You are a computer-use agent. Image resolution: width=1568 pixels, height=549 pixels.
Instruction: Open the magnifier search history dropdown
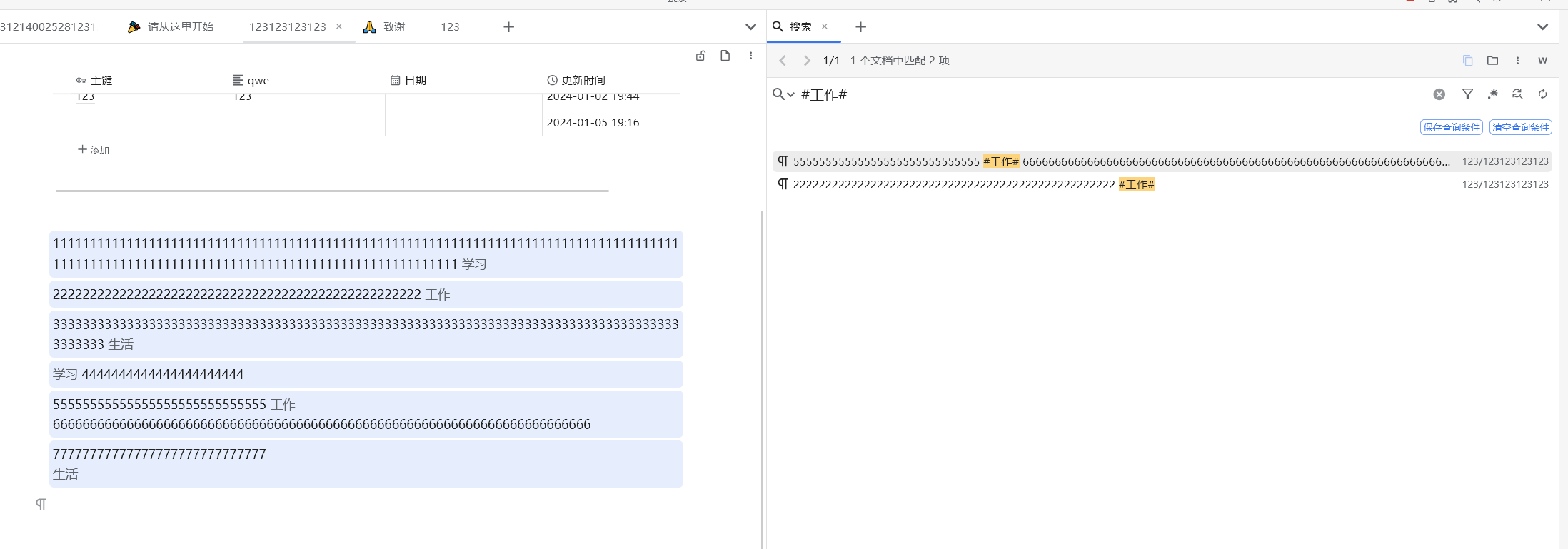tap(783, 94)
